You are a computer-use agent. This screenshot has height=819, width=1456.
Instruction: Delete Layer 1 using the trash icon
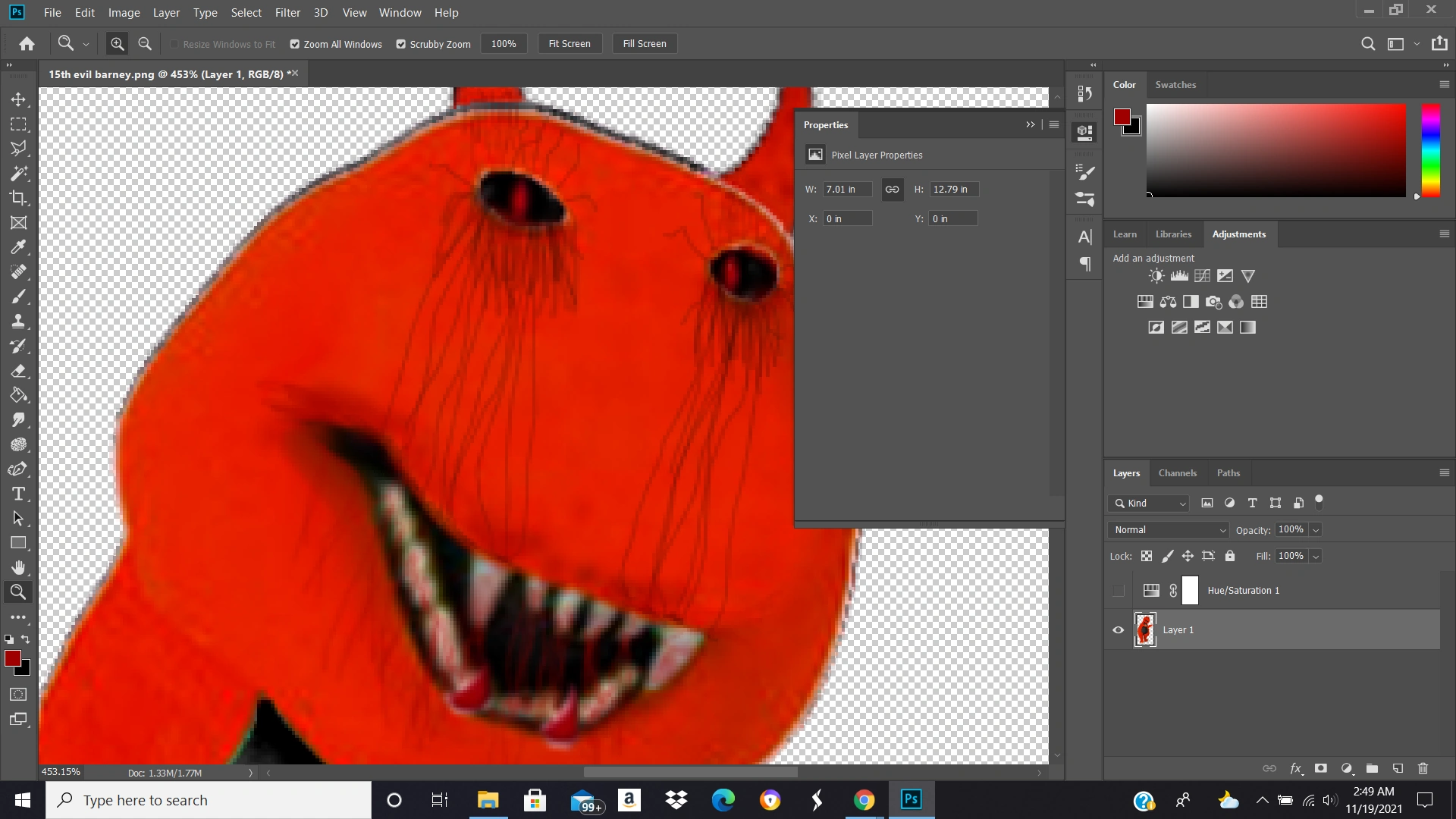point(1422,768)
